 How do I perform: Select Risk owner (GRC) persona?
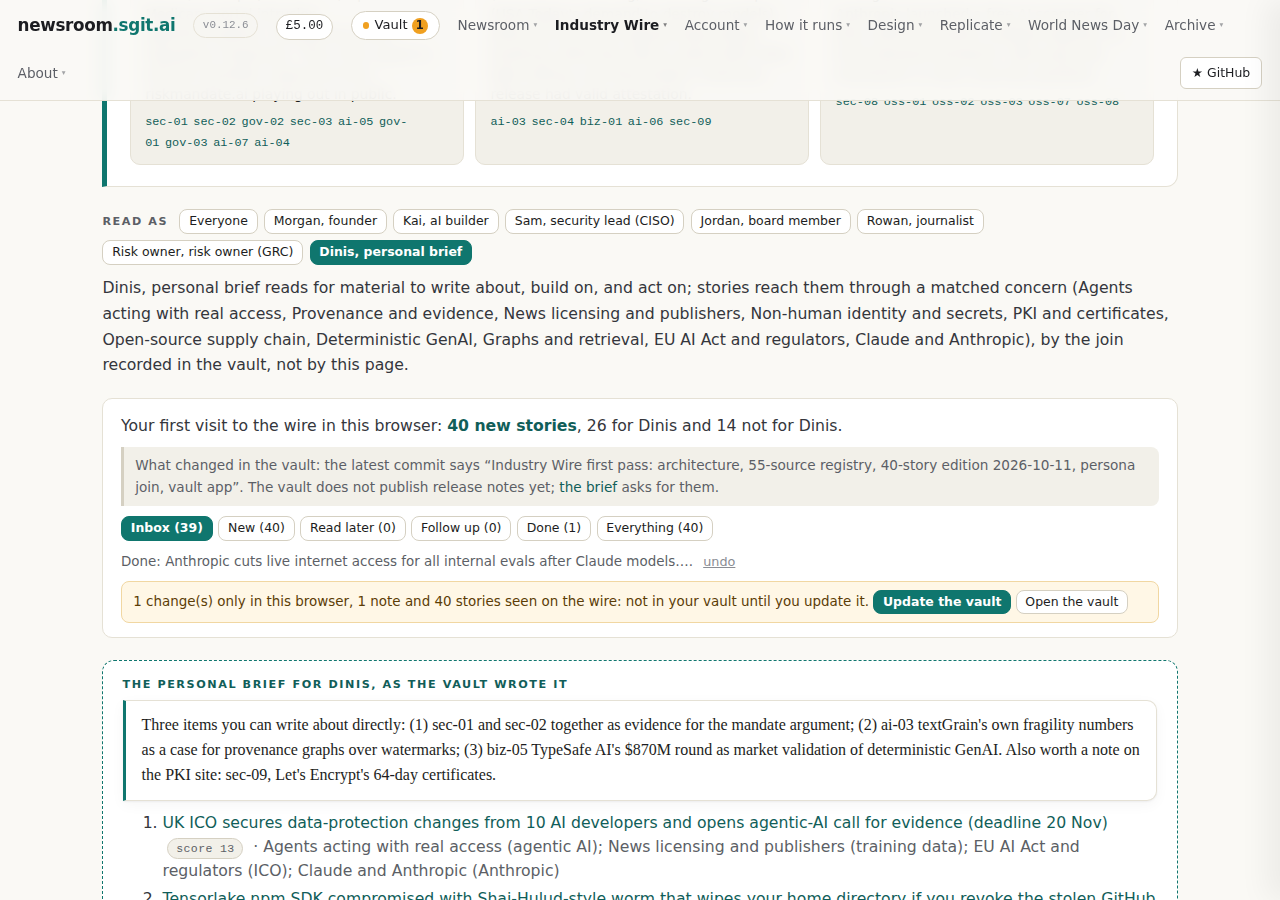coord(202,252)
